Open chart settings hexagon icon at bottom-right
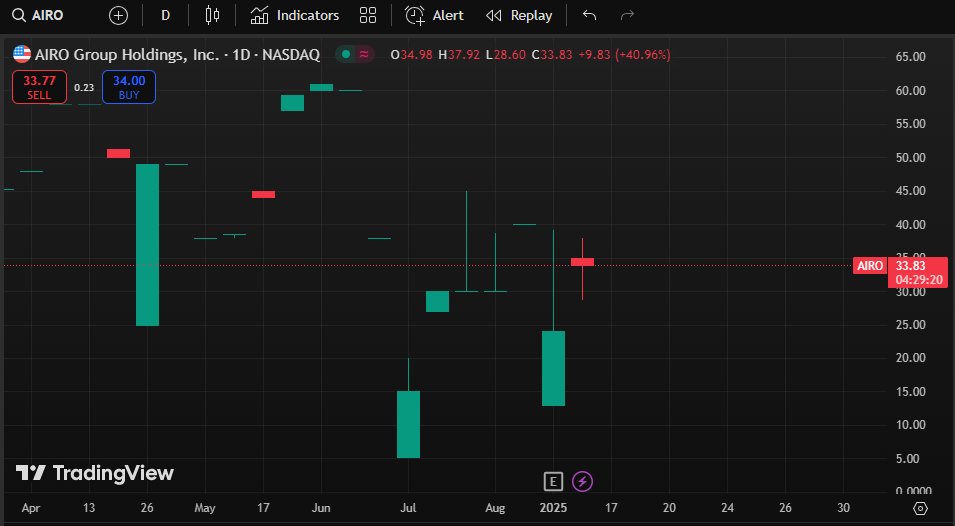This screenshot has width=955, height=526. click(x=921, y=508)
